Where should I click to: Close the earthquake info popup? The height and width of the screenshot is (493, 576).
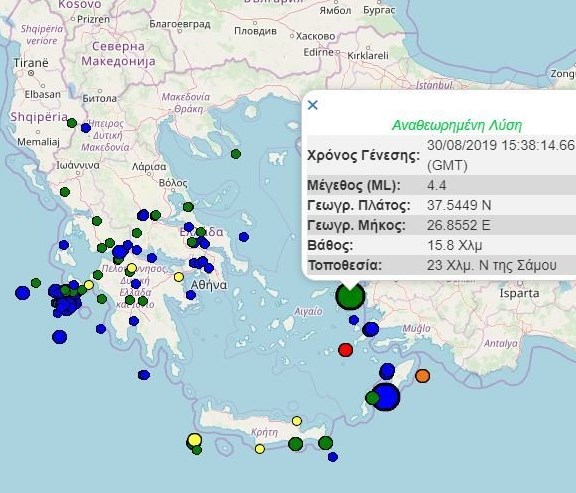click(313, 105)
